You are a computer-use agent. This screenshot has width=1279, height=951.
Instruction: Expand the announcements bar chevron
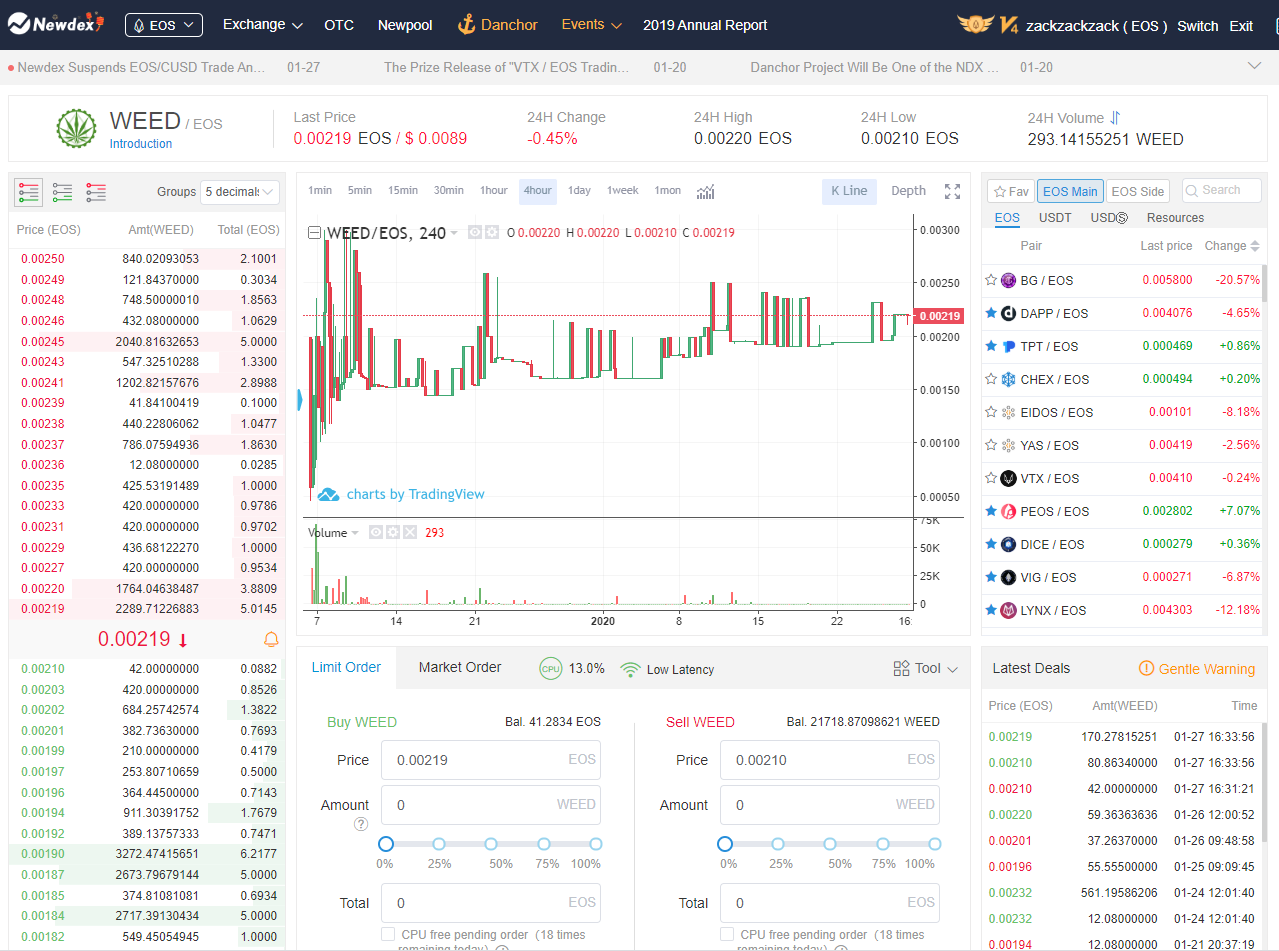coord(1254,66)
